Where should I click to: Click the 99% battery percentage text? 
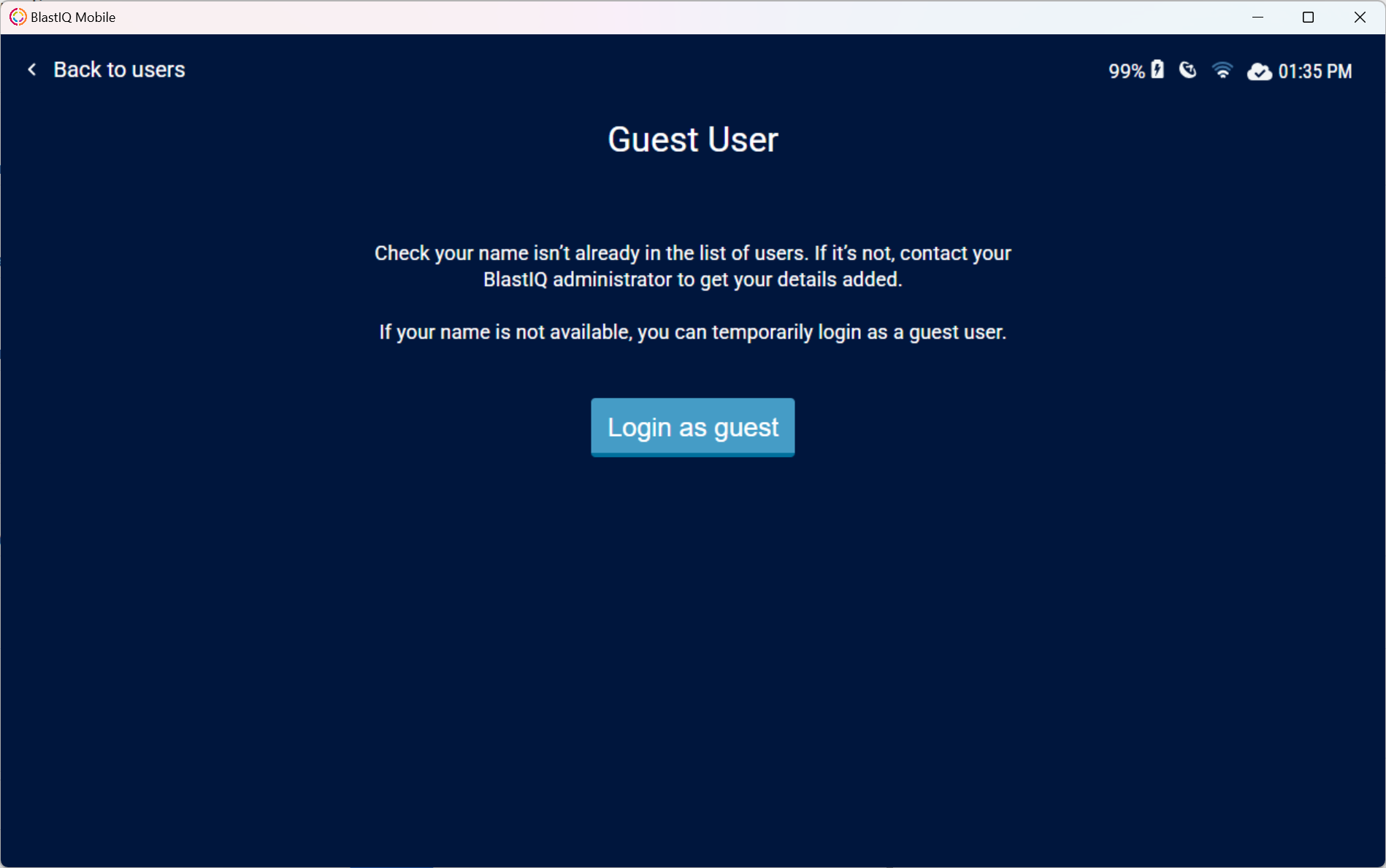(x=1127, y=71)
